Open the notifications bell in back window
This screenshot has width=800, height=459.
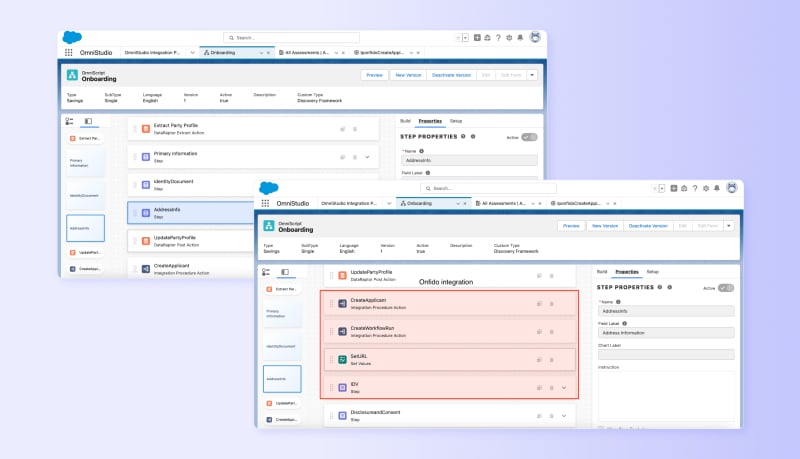pyautogui.click(x=520, y=38)
